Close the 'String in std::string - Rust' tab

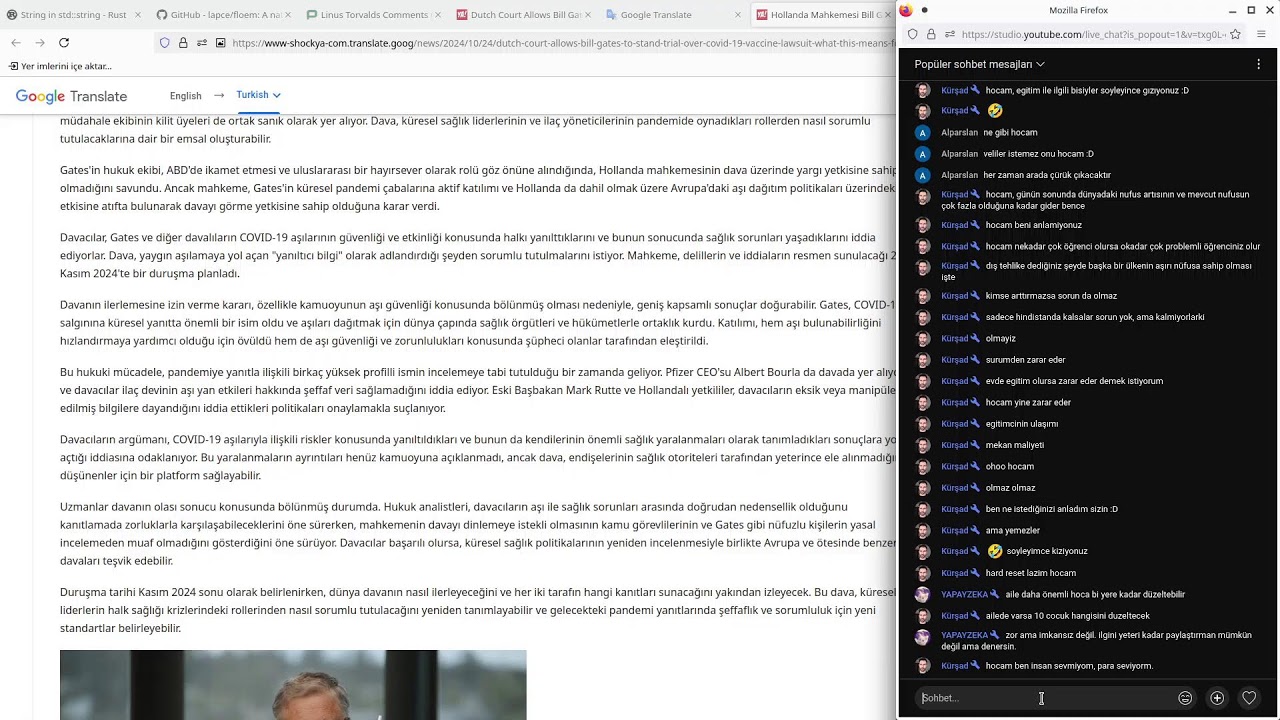pyautogui.click(x=137, y=15)
